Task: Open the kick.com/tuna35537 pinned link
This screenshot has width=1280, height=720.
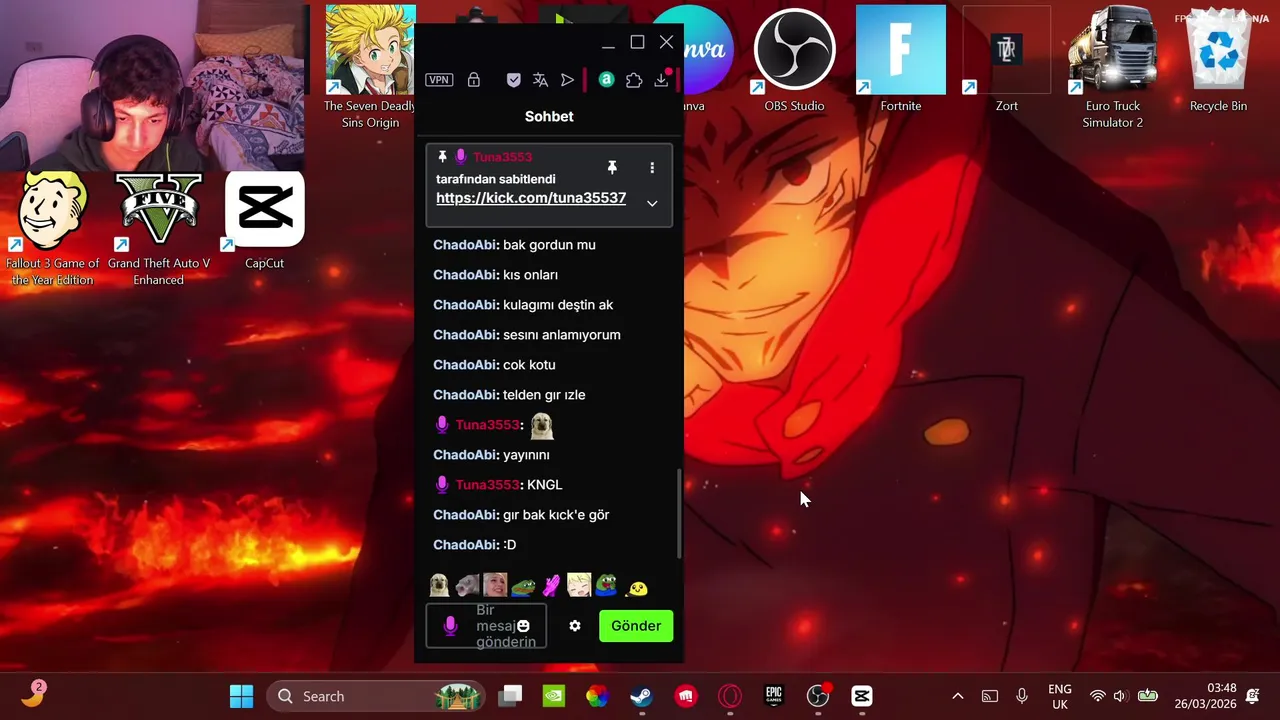Action: 531,198
